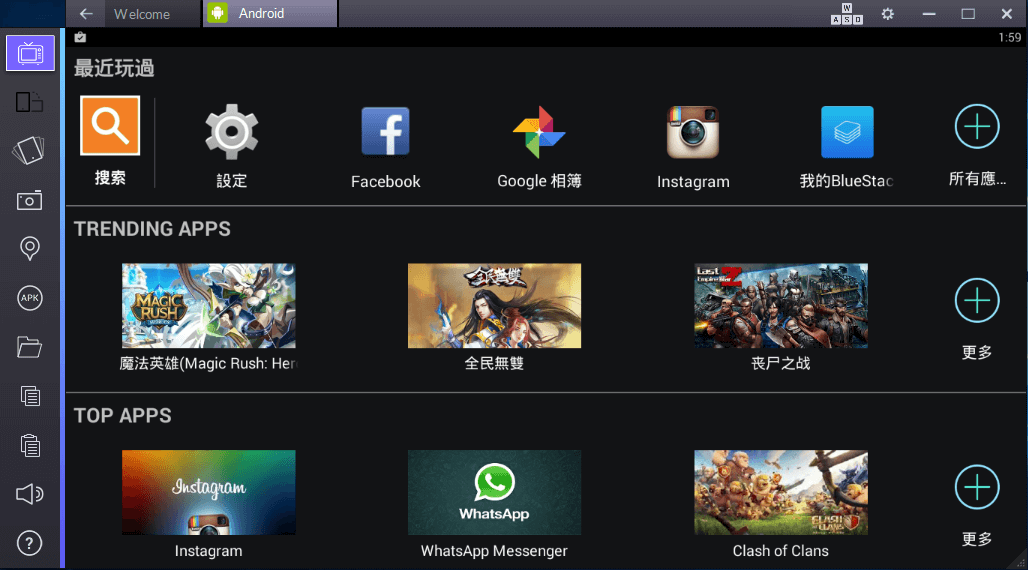Image resolution: width=1028 pixels, height=570 pixels.
Task: Click the 全民無雙 label text
Action: click(494, 363)
